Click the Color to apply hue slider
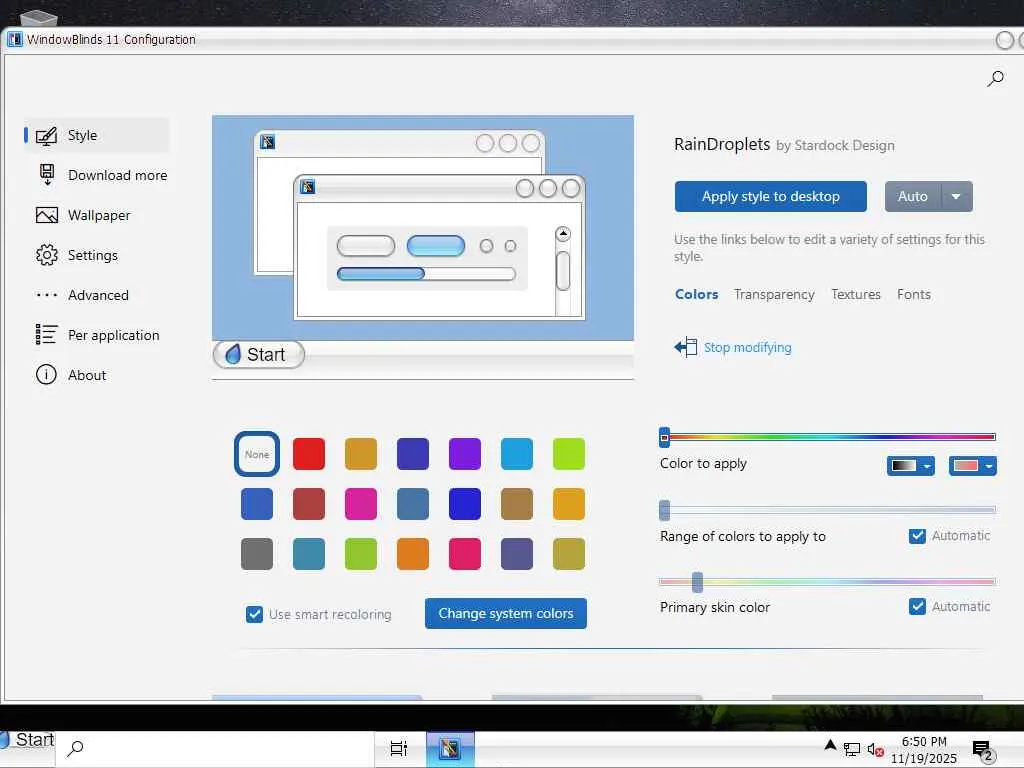This screenshot has width=1024, height=768. tap(827, 437)
